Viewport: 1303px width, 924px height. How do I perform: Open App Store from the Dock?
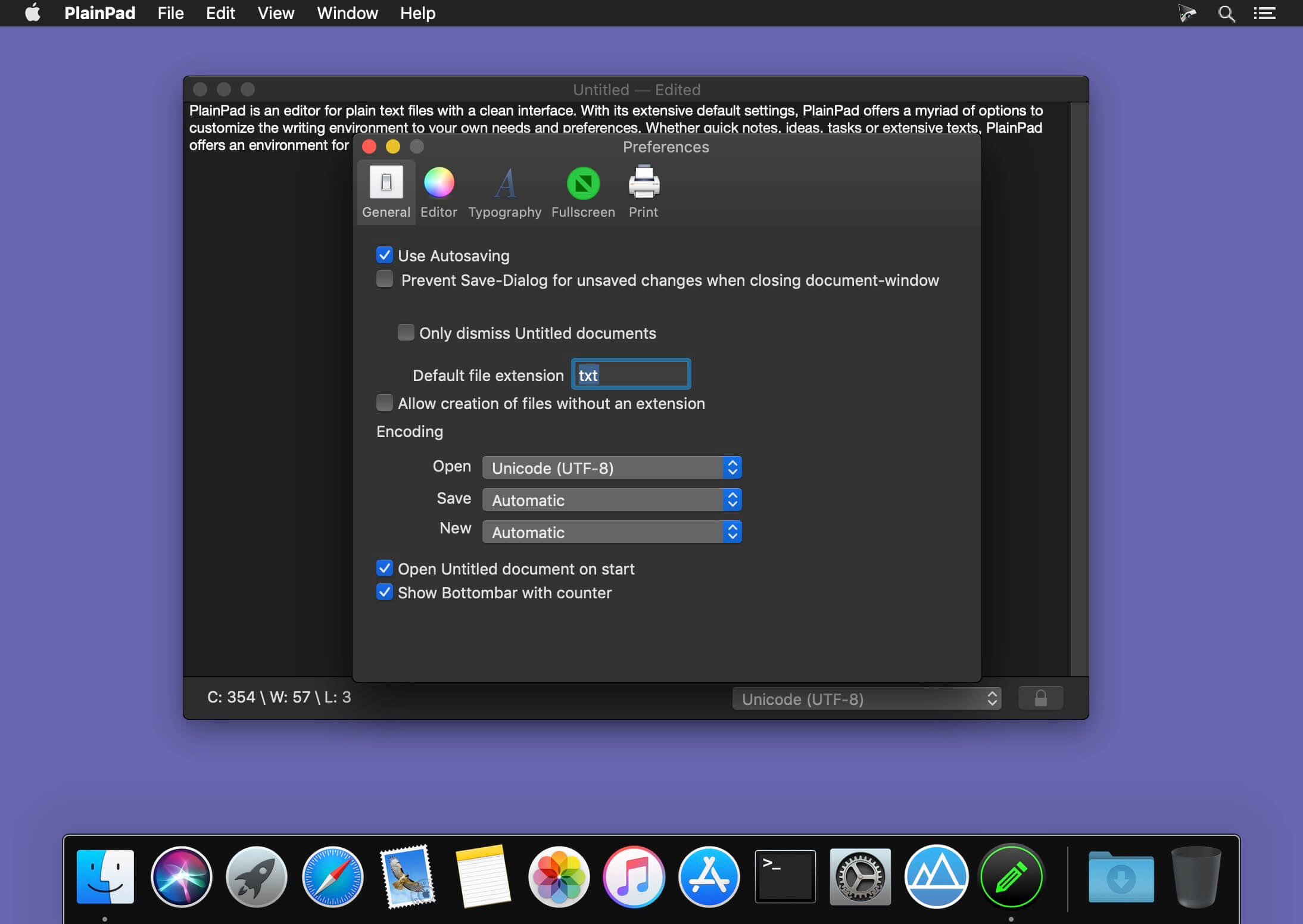(709, 877)
